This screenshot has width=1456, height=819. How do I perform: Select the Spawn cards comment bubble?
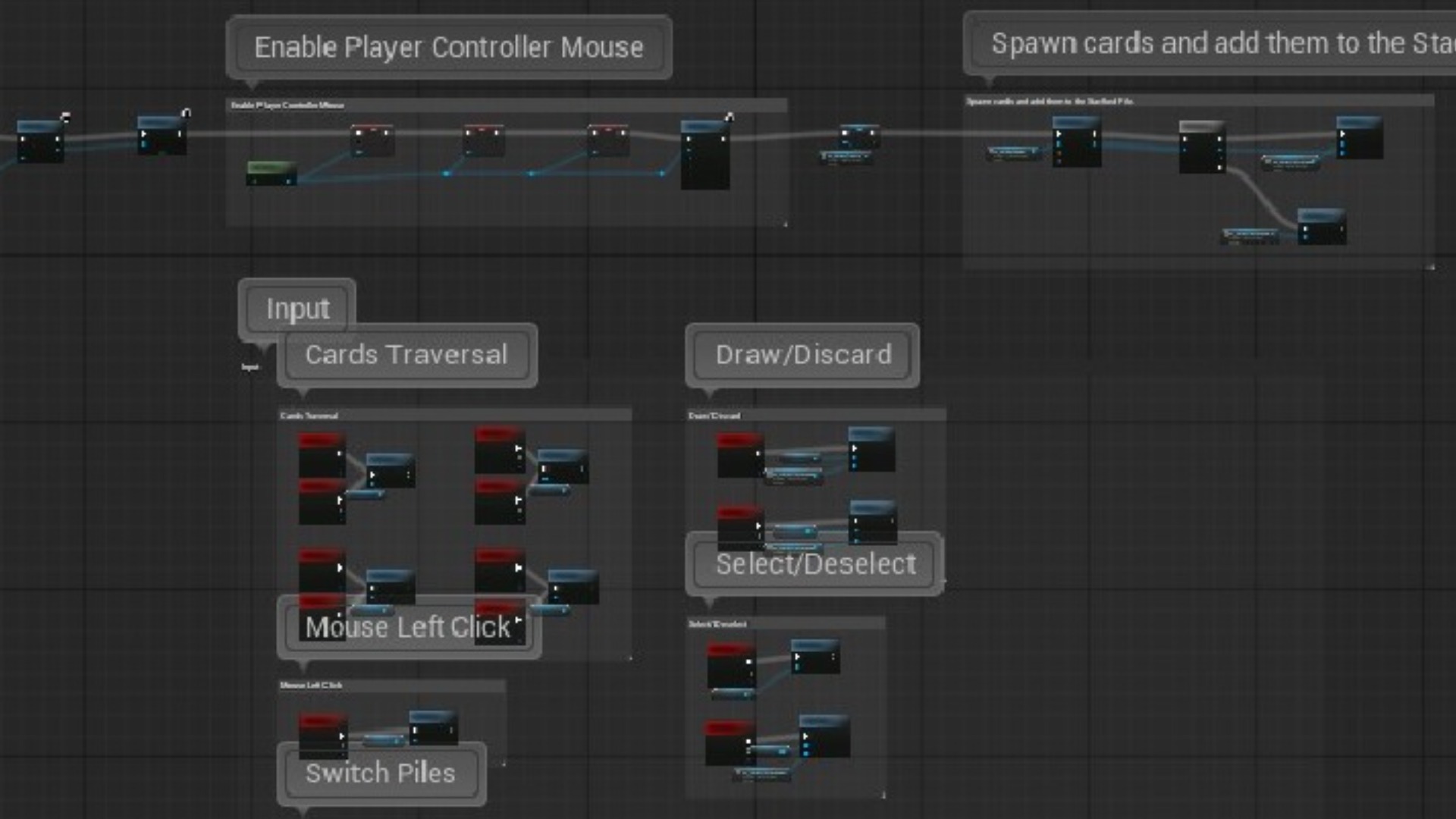tap(1213, 43)
